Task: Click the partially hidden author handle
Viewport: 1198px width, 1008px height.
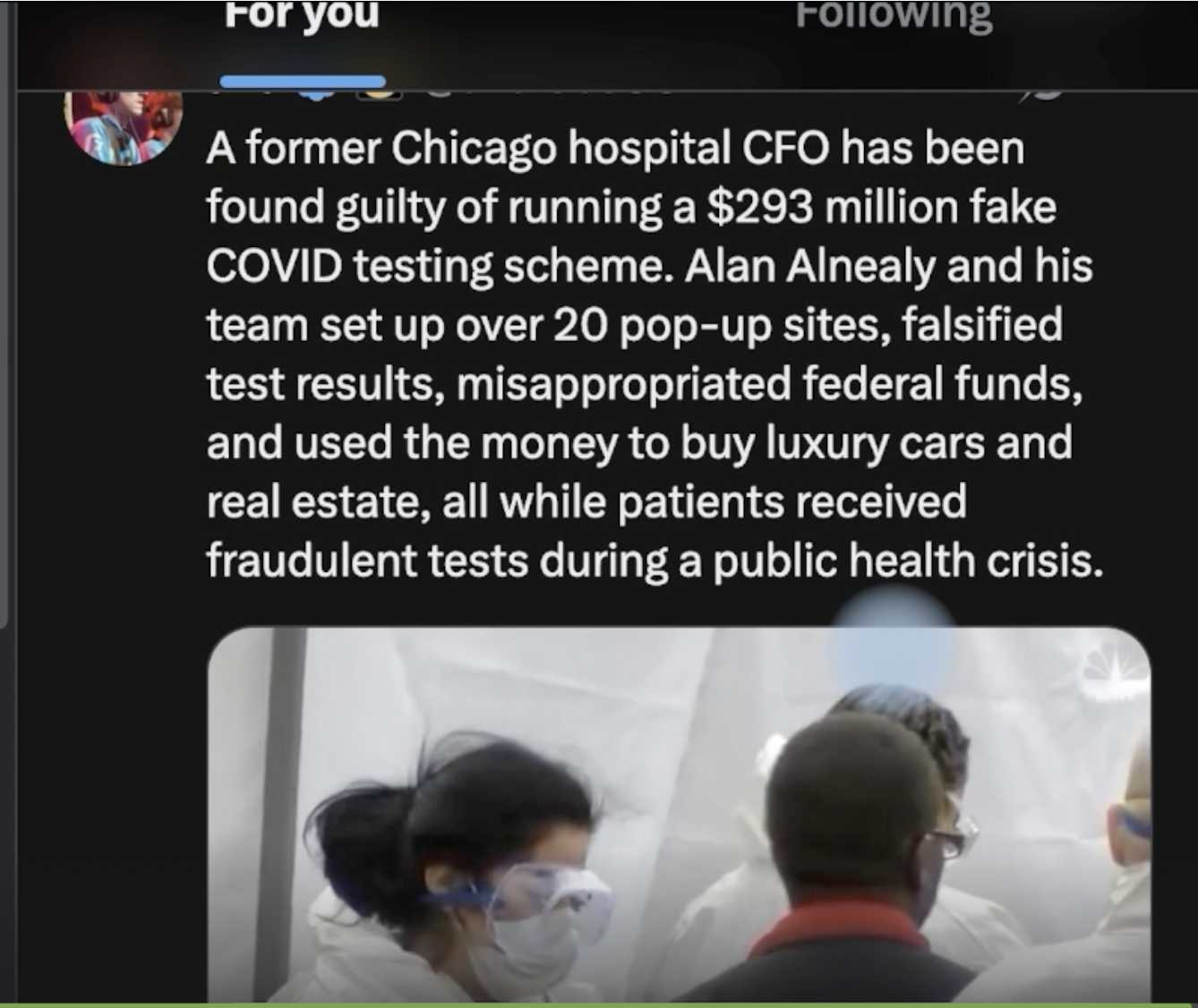Action: [x=546, y=93]
